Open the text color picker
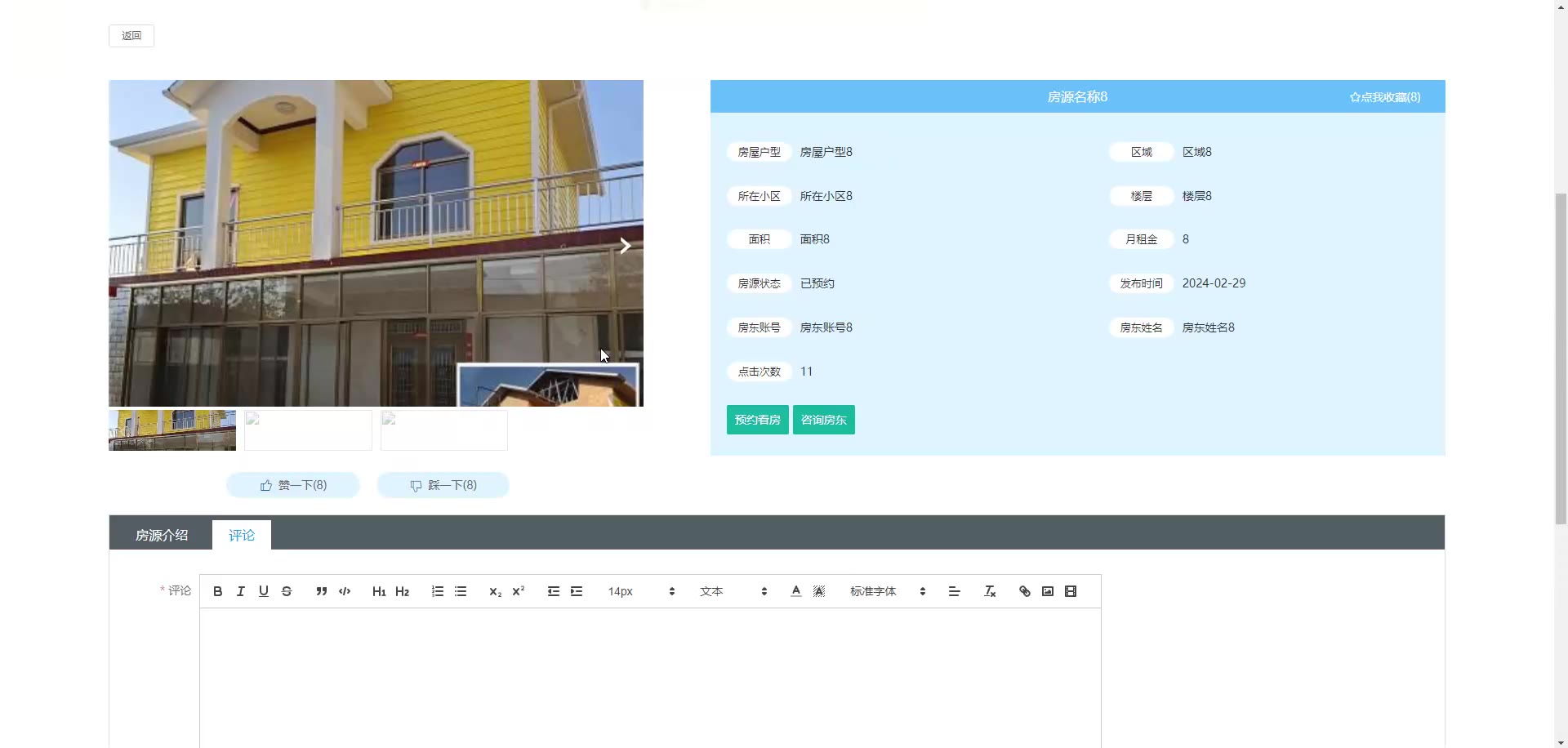The image size is (1568, 748). tap(796, 591)
